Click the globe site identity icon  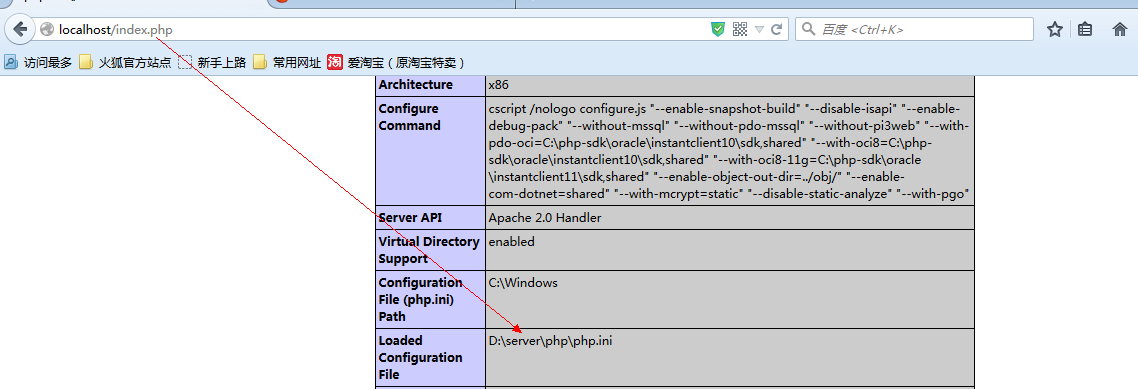[47, 30]
